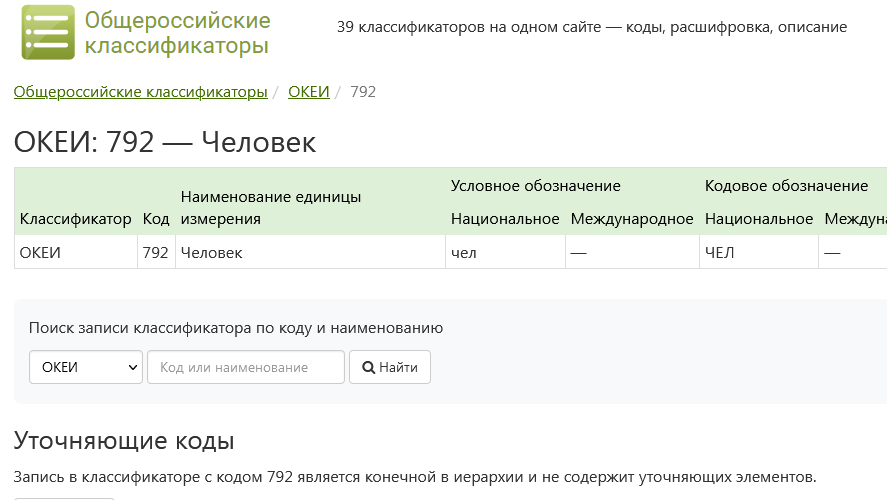Click the 'Условное обозначение' header cell
Viewport: 887px width, 500px height.
click(535, 186)
